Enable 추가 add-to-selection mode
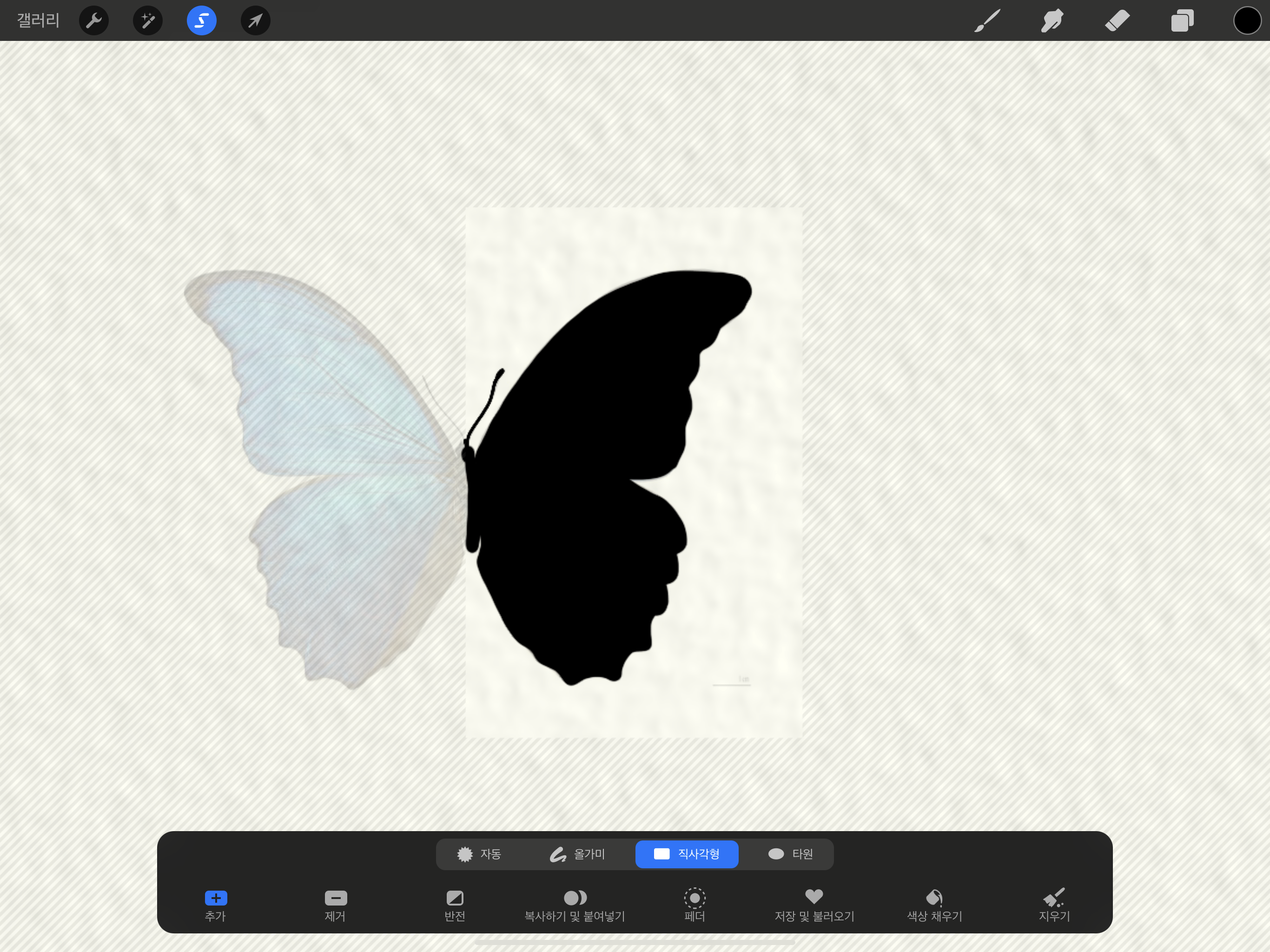The width and height of the screenshot is (1270, 952). (x=216, y=904)
